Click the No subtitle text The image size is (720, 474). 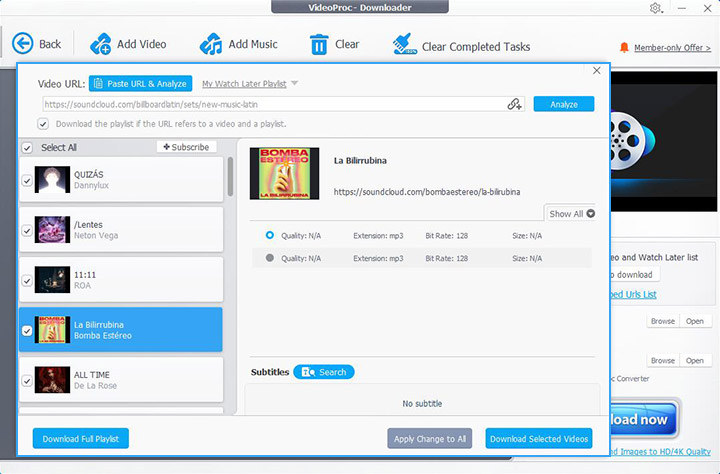(422, 404)
